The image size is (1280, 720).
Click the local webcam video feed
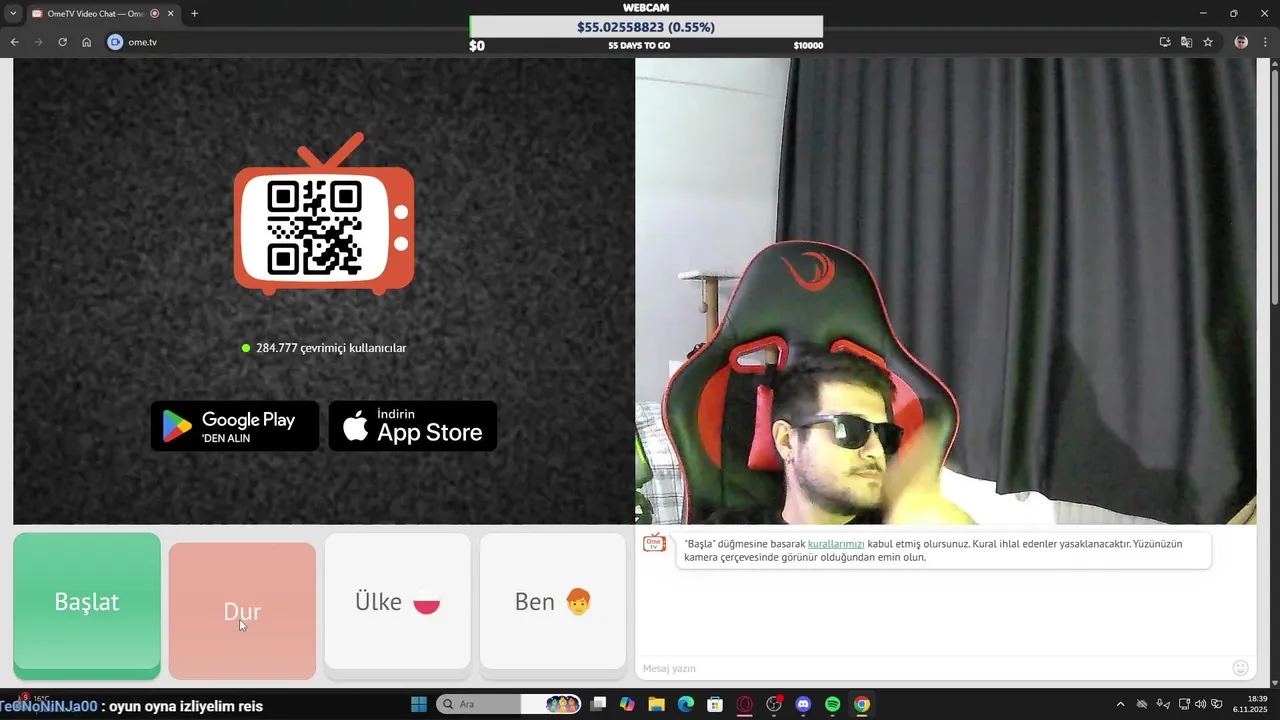(x=945, y=291)
